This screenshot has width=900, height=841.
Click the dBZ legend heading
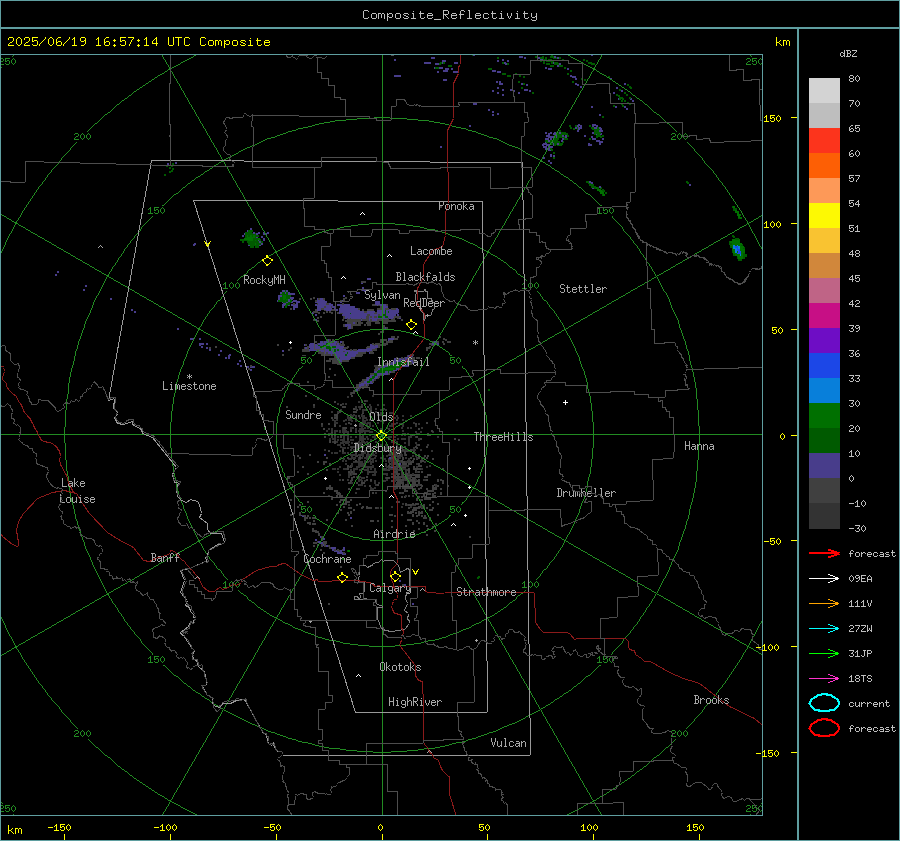[848, 53]
